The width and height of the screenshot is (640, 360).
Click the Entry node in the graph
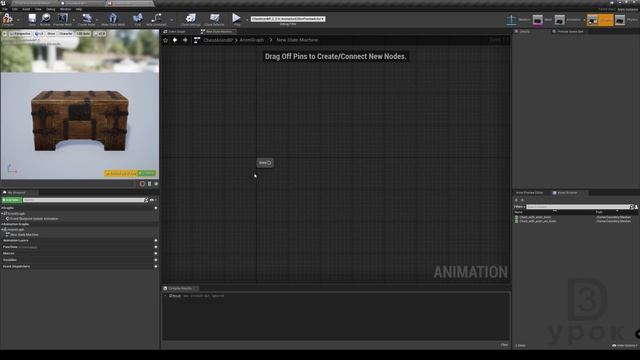pos(265,163)
